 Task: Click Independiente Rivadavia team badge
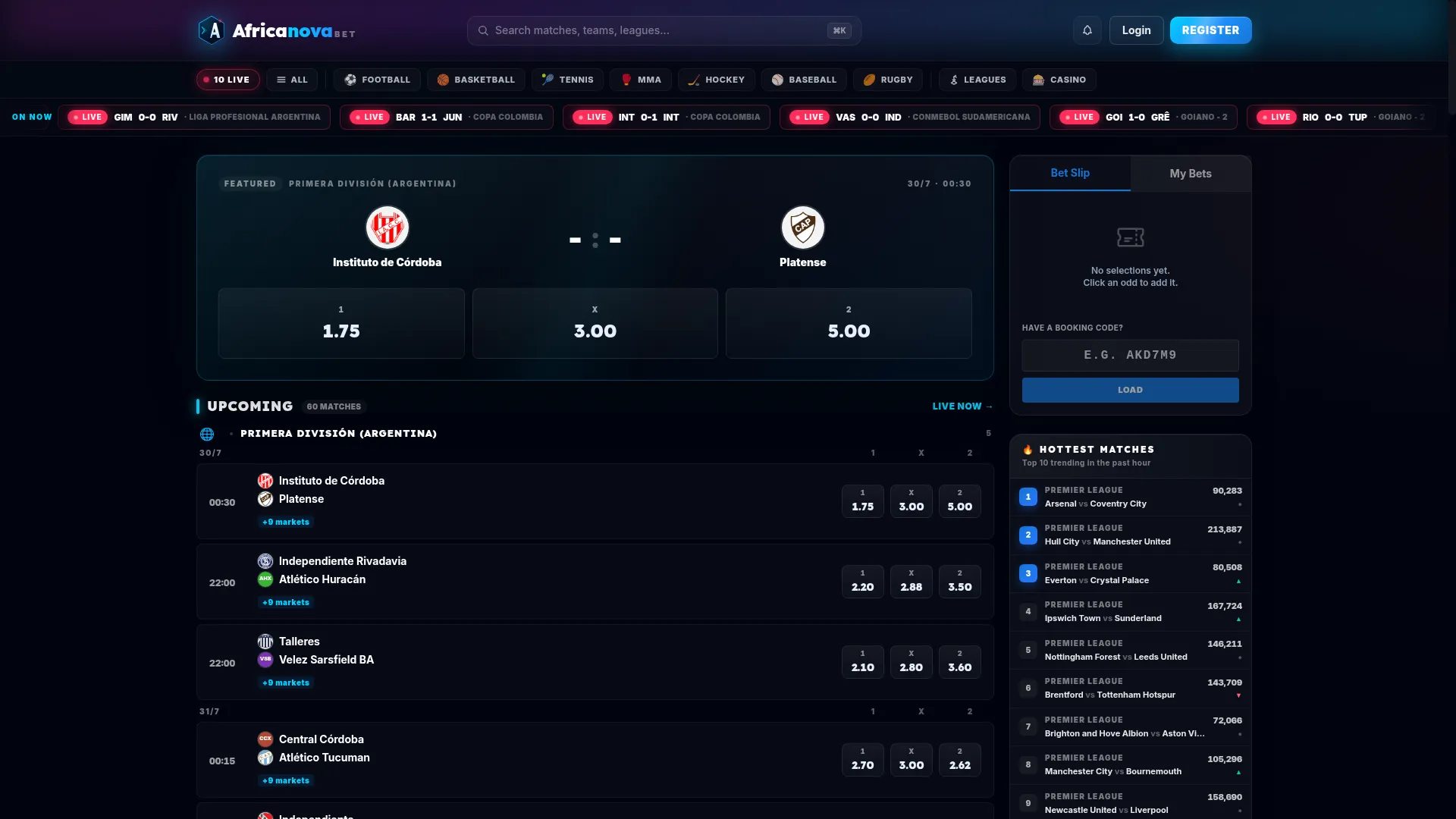[x=265, y=561]
